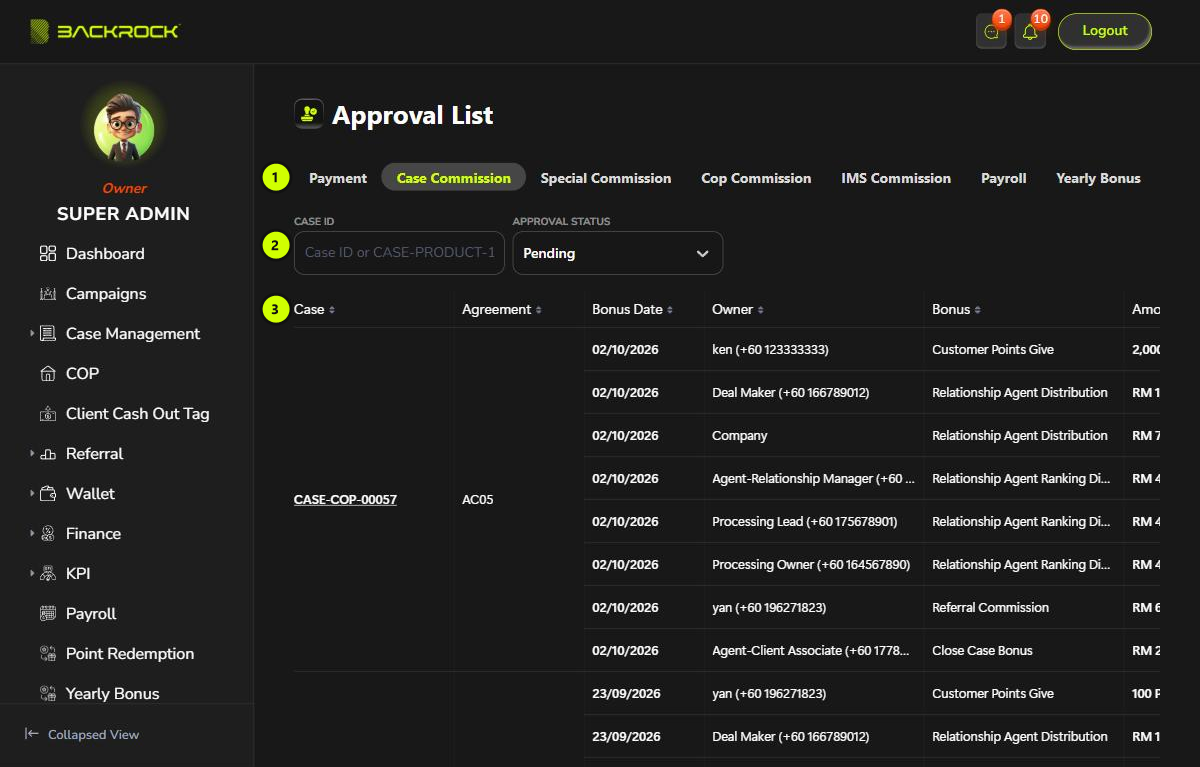Click the 23/09/2026 date in yan row

[626, 694]
